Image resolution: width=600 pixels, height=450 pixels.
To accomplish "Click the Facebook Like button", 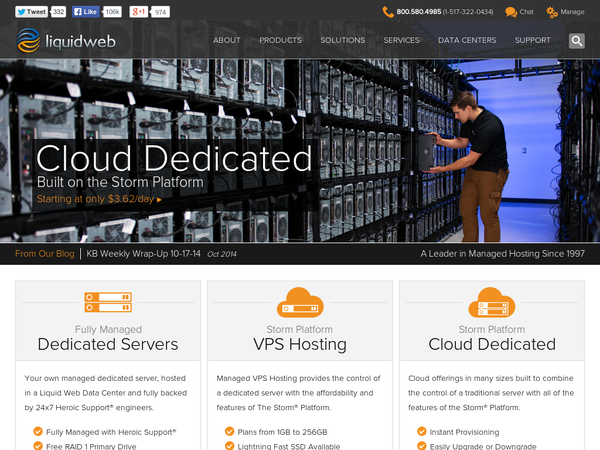I will click(x=86, y=12).
